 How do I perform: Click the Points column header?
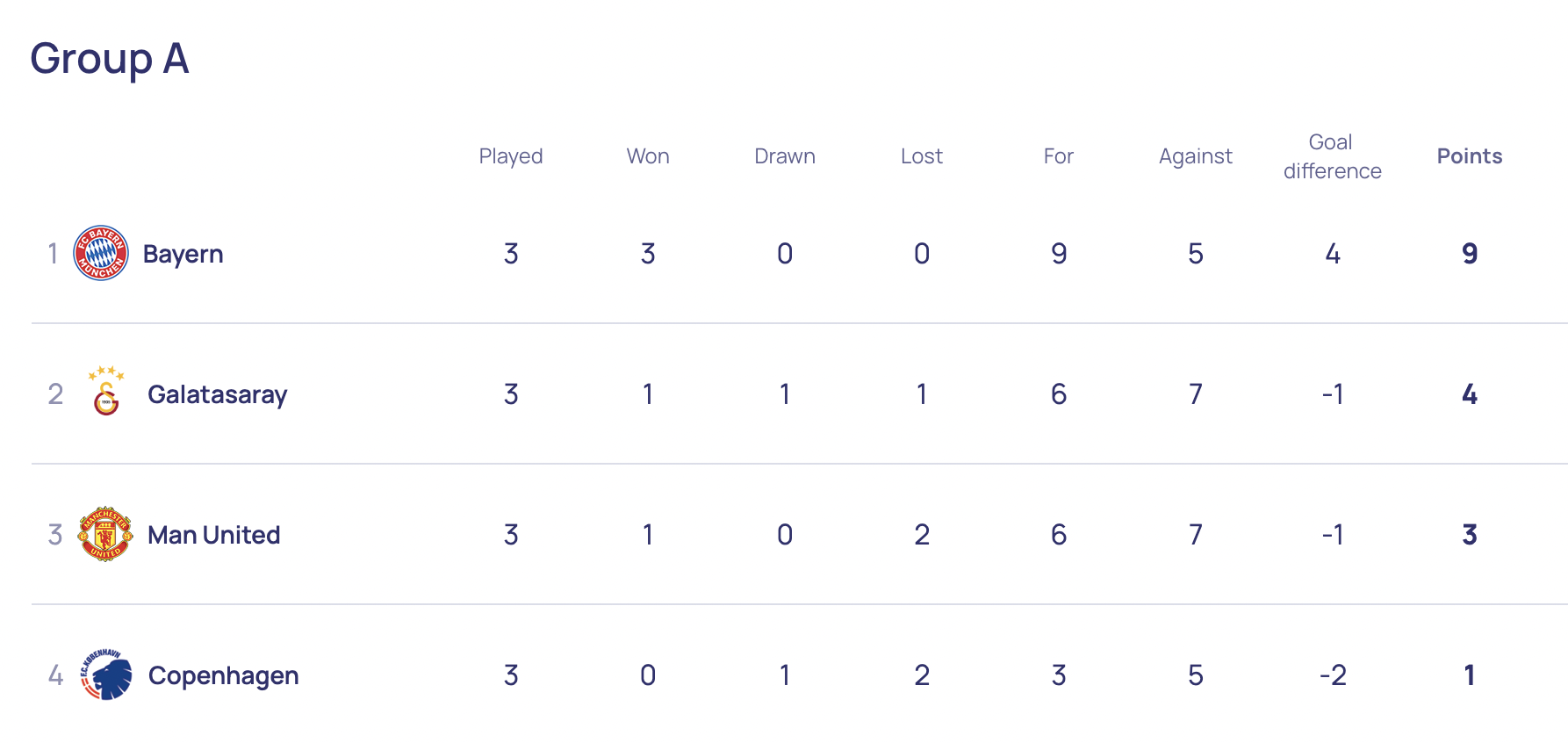[x=1469, y=156]
